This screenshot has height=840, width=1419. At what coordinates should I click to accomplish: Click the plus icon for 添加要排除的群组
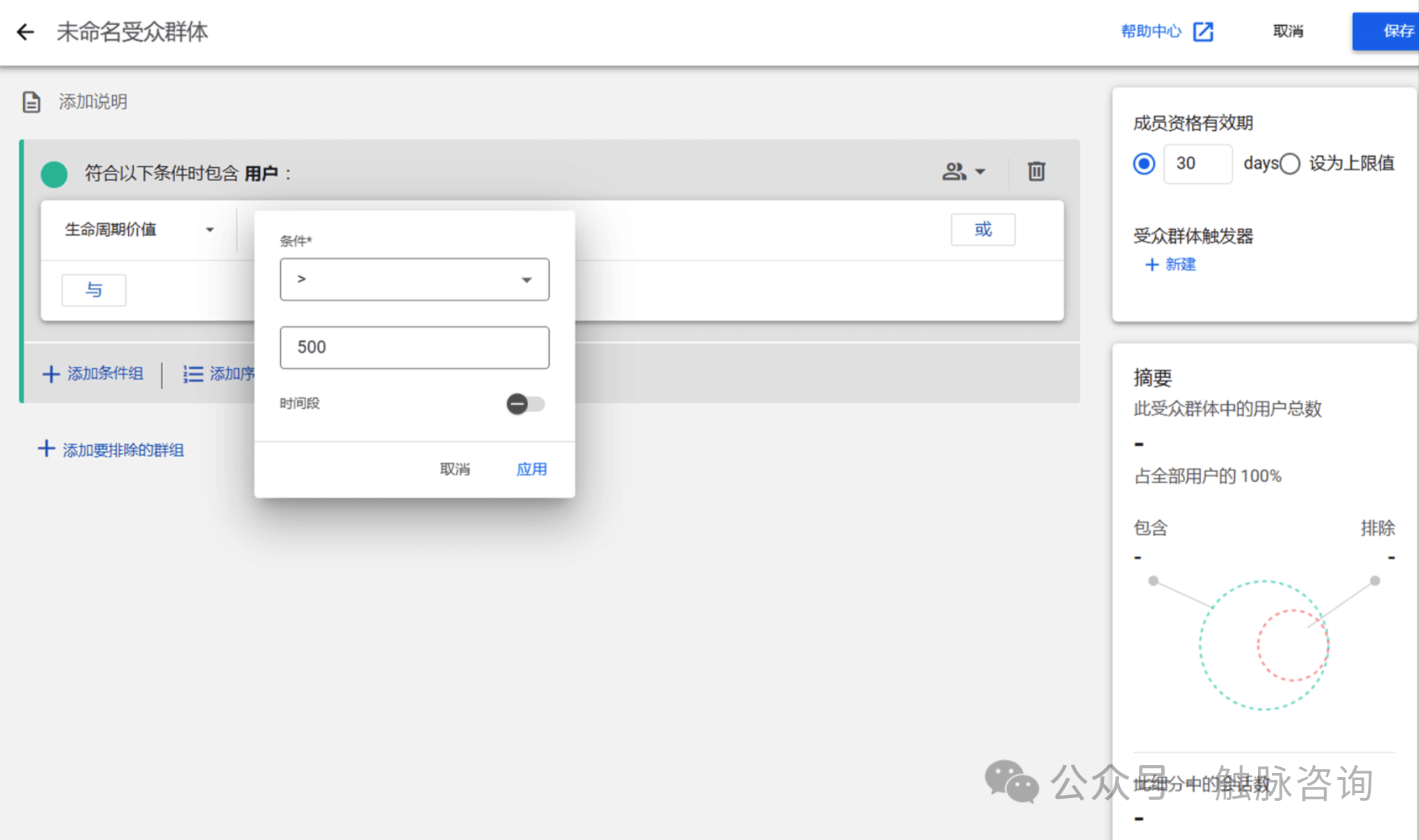point(46,449)
